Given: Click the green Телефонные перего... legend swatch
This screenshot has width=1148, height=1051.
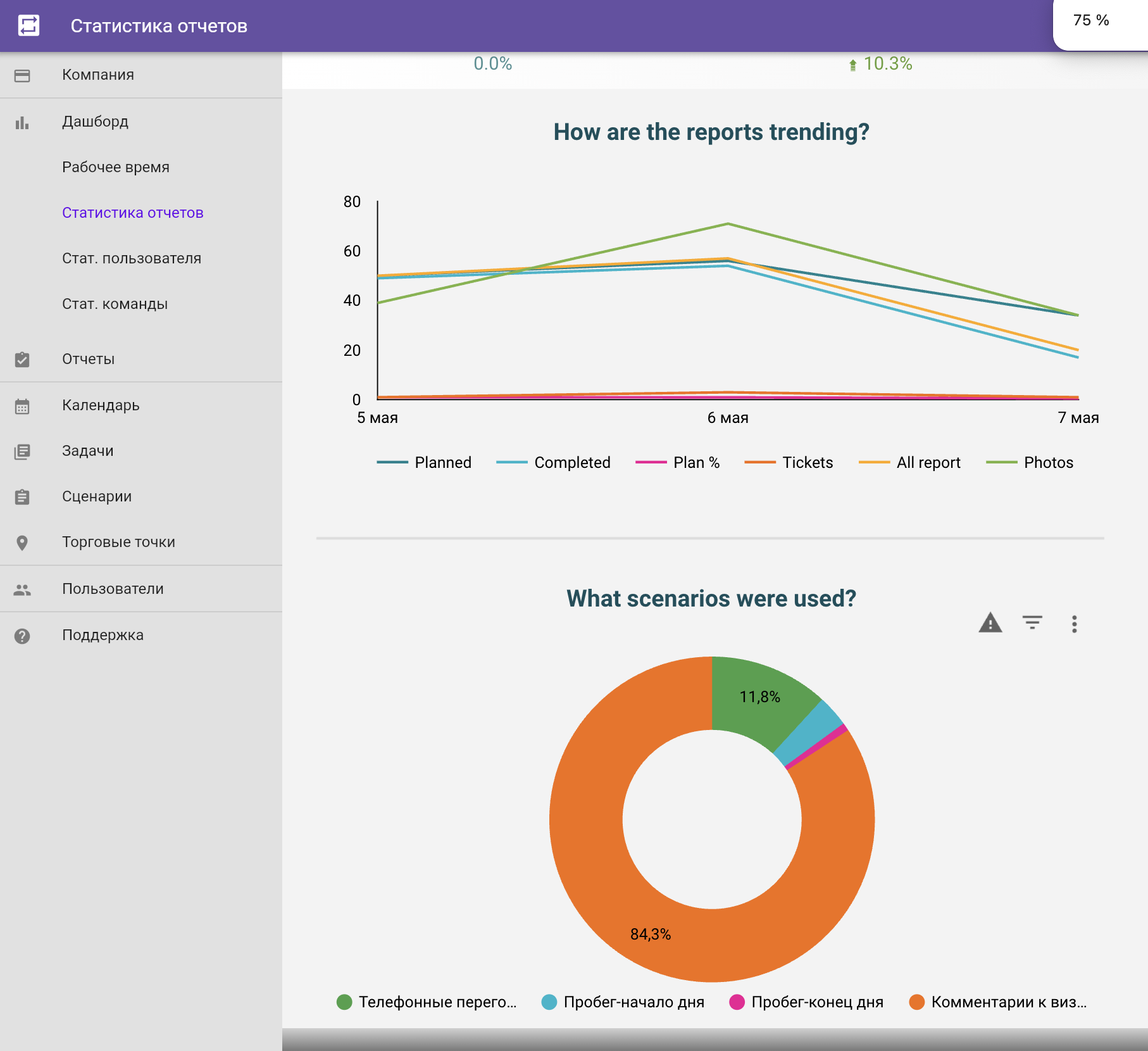Looking at the screenshot, I should coord(344,1002).
